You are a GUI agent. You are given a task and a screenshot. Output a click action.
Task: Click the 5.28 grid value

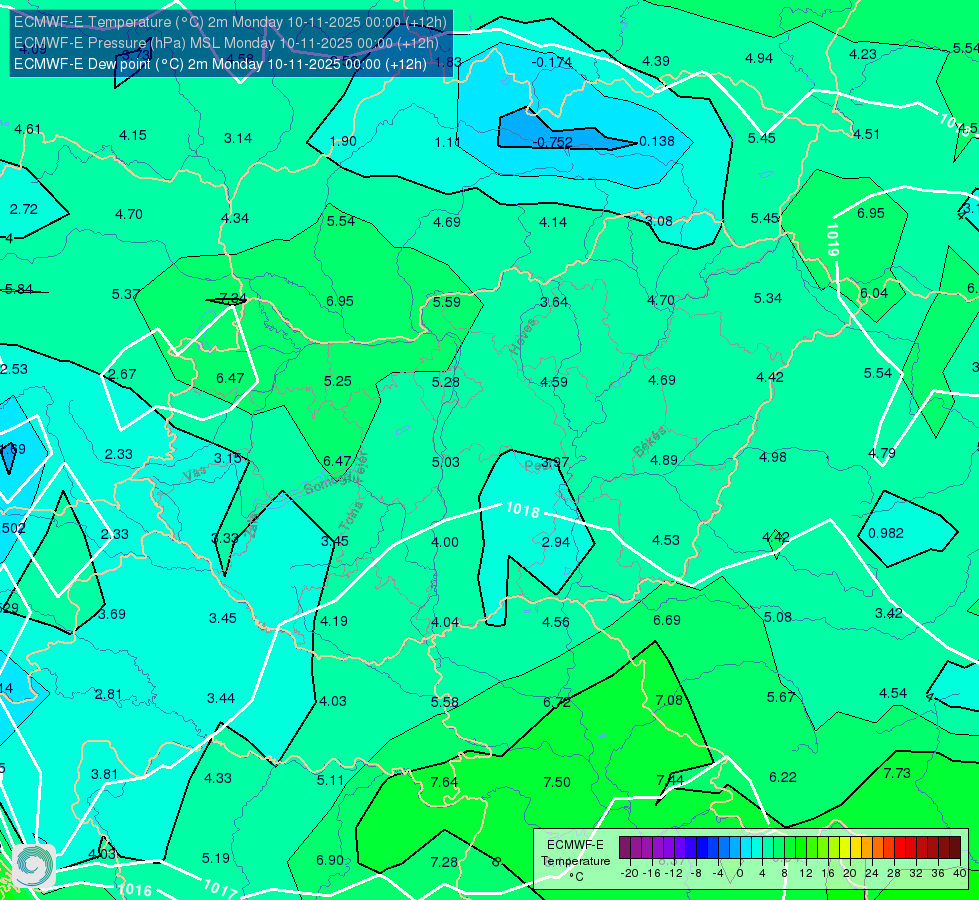tap(446, 382)
